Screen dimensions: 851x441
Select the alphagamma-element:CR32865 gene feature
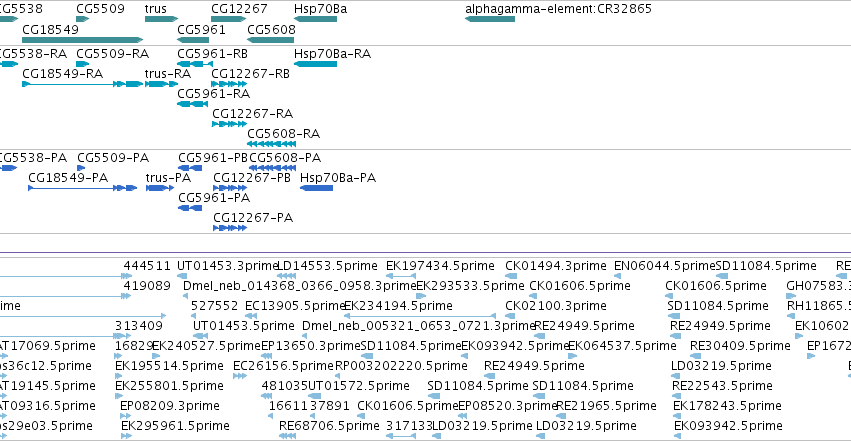490,19
